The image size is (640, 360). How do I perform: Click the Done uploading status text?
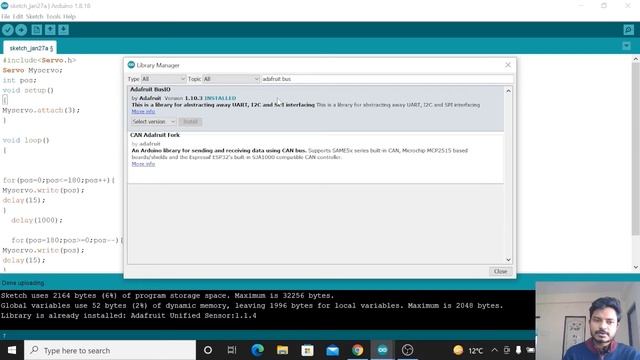pos(23,283)
